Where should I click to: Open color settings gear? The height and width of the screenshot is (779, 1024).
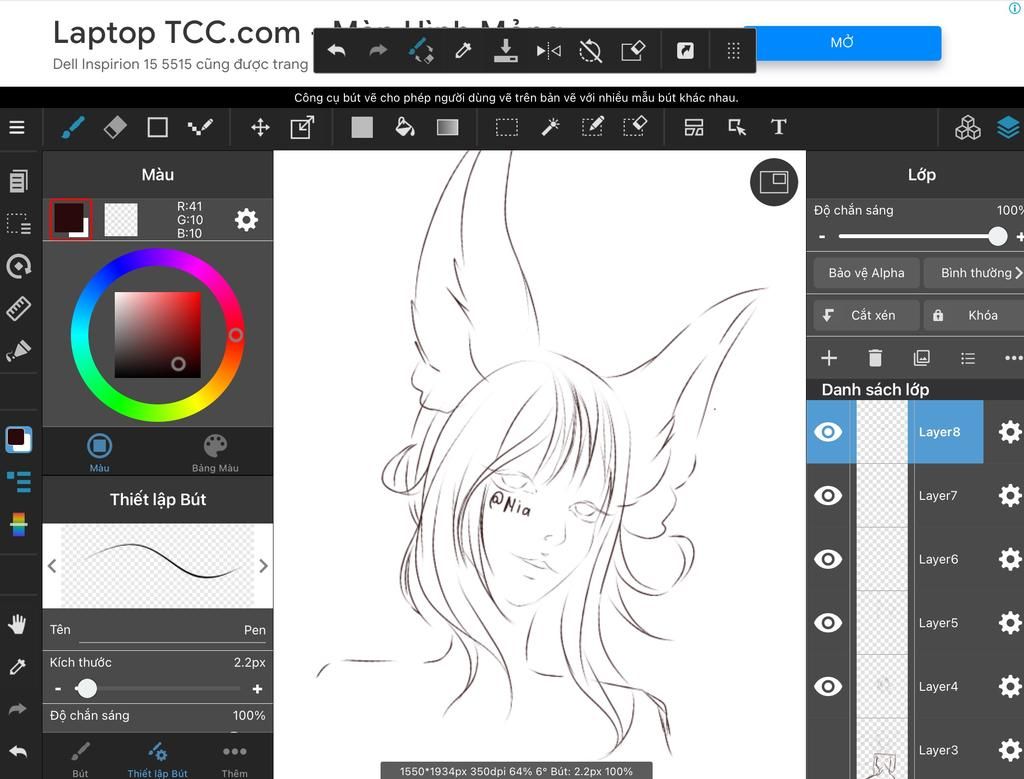[x=246, y=220]
